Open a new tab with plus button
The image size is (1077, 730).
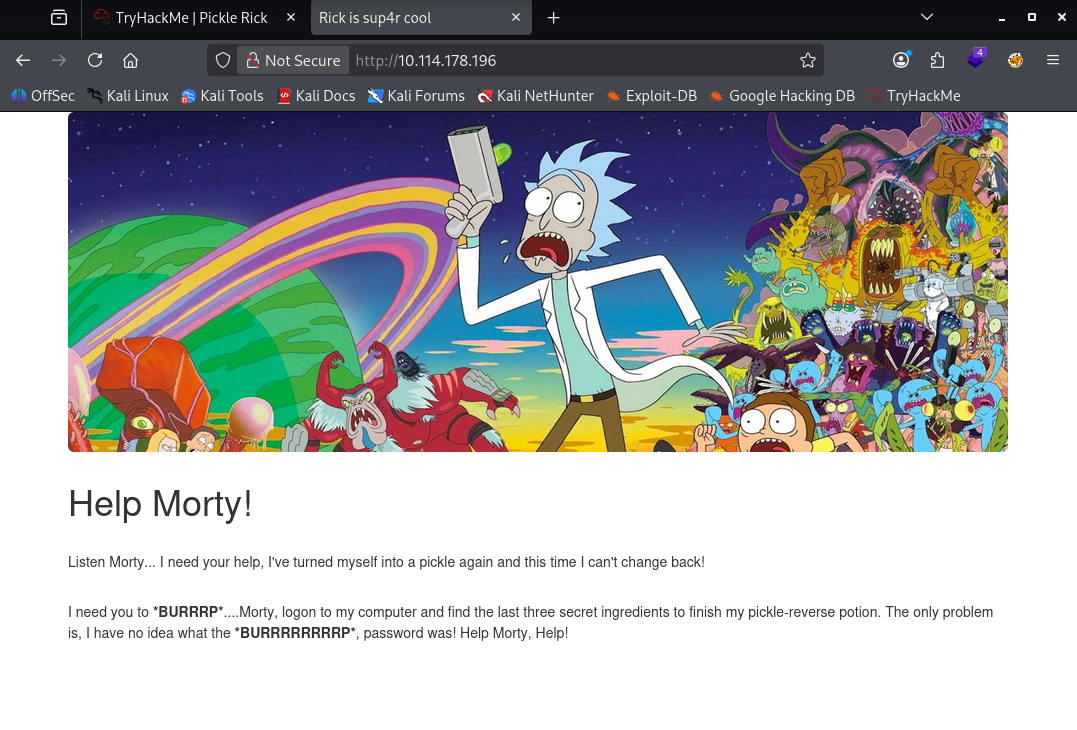[x=554, y=18]
